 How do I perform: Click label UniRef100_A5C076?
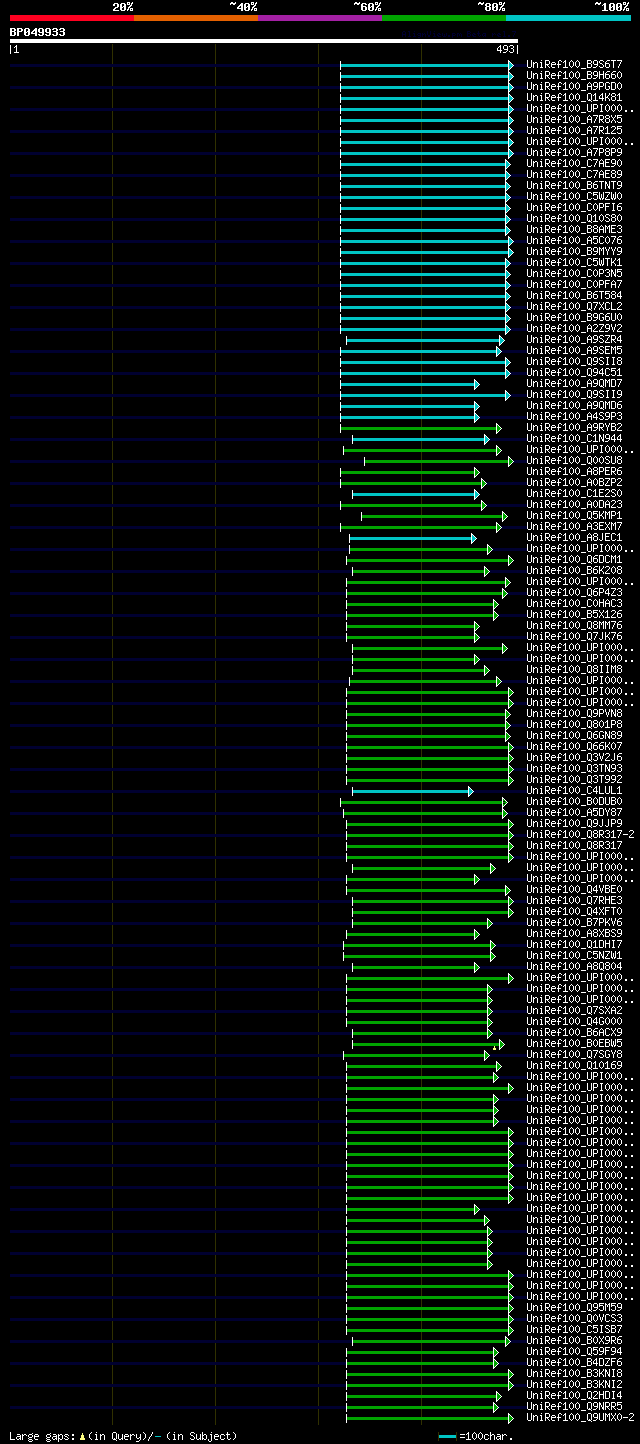click(574, 240)
